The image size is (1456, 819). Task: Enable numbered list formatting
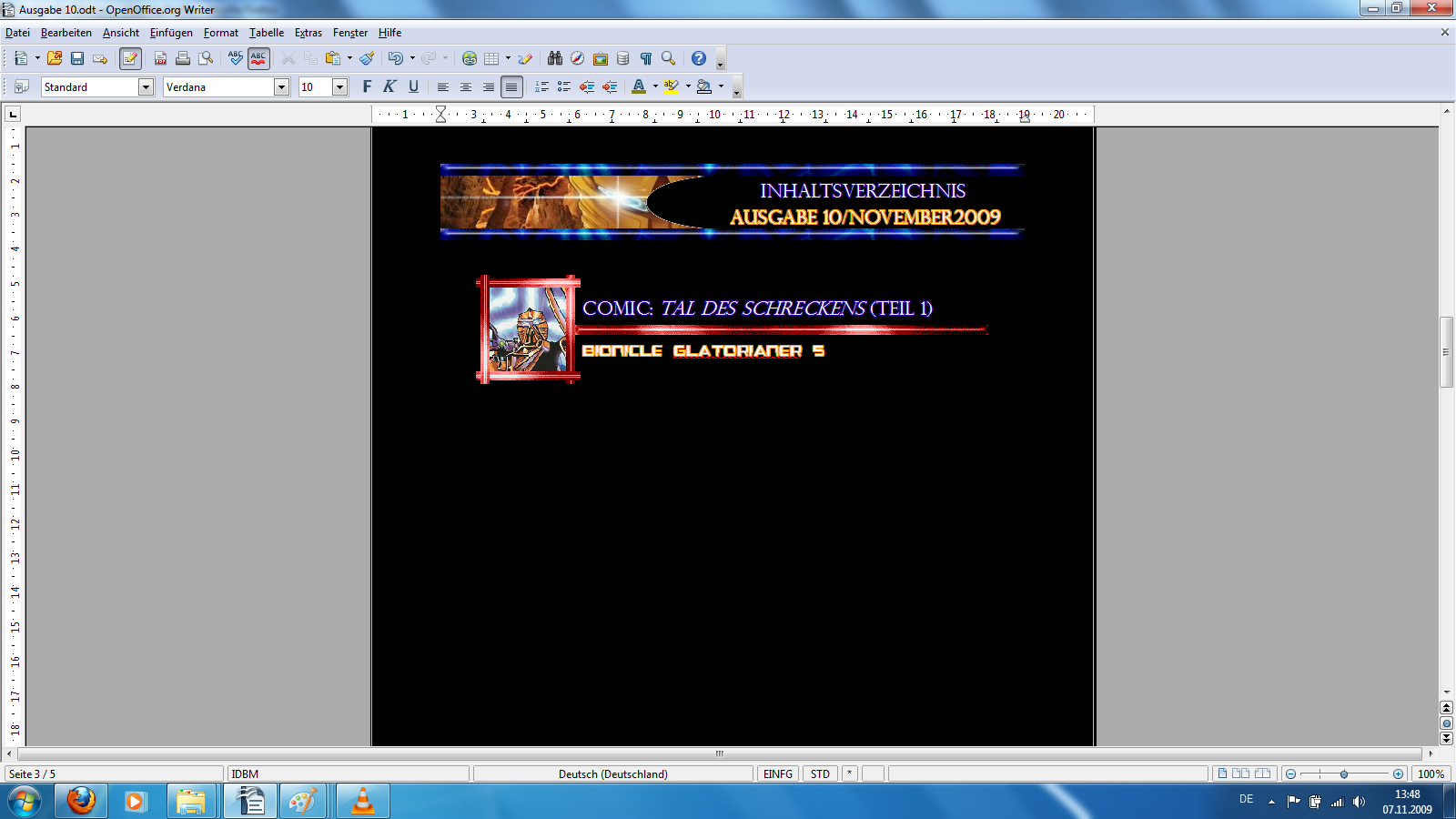[541, 86]
